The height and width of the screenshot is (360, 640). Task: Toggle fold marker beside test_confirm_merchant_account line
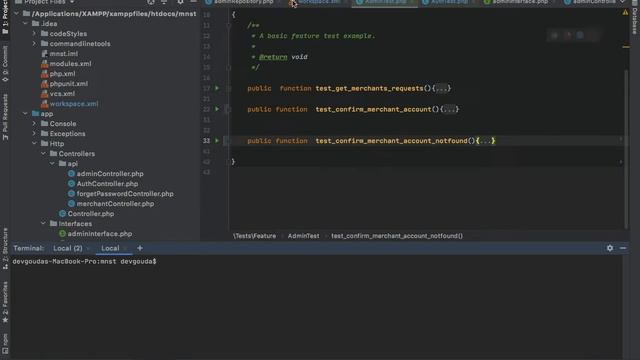point(228,109)
